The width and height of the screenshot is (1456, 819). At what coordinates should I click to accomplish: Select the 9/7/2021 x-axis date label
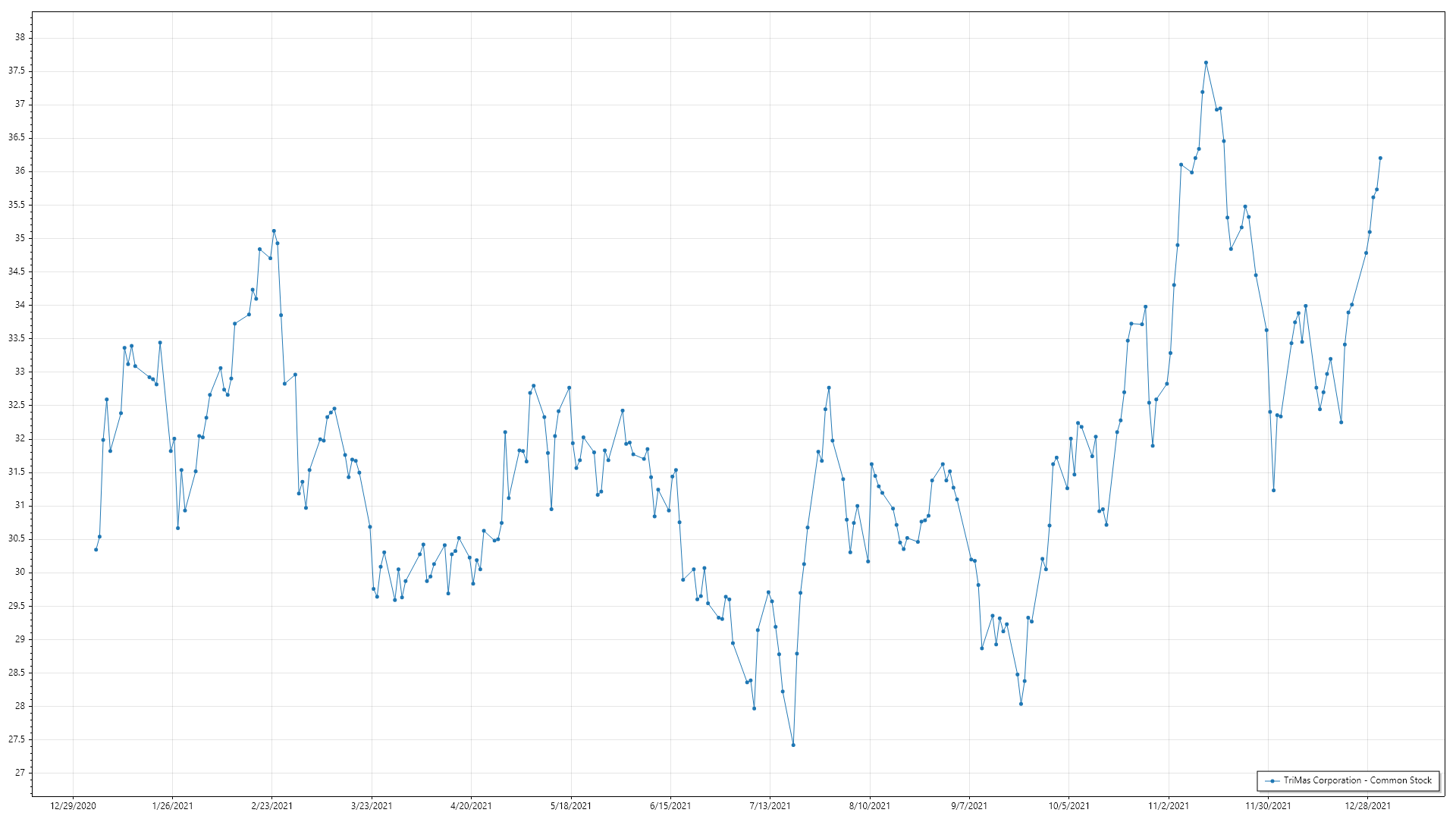(x=969, y=805)
